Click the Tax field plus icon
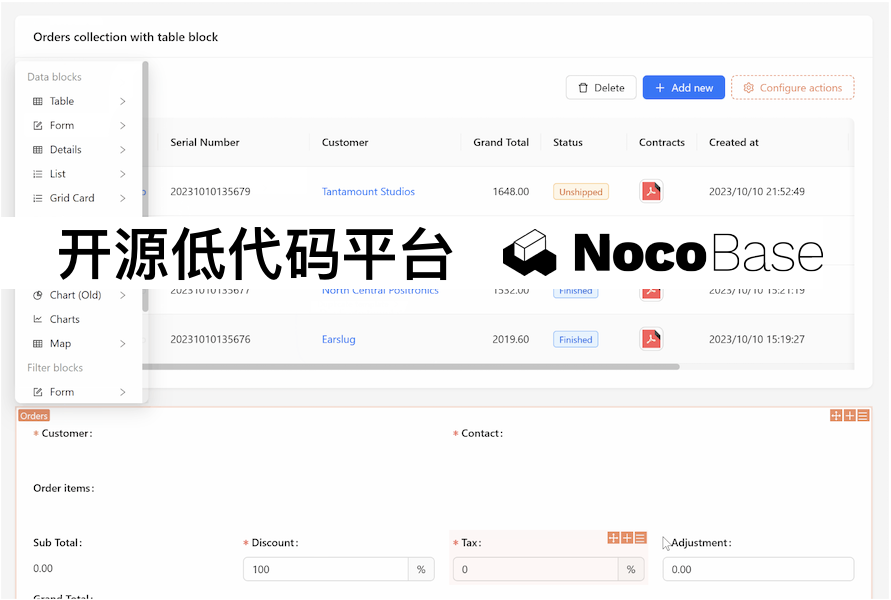Viewport: 891px width, 600px height. [627, 538]
